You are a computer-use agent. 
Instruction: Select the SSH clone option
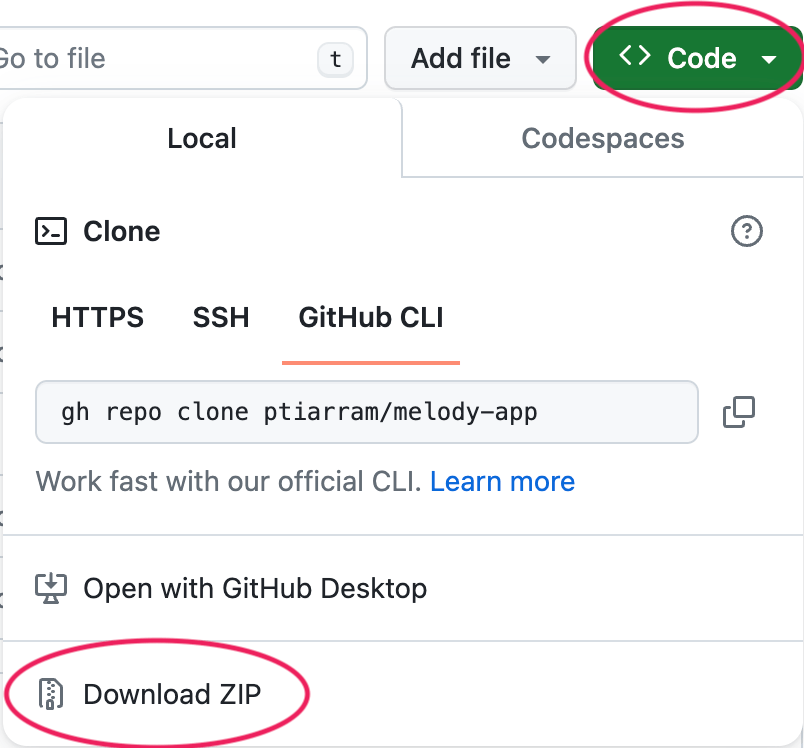(x=220, y=317)
